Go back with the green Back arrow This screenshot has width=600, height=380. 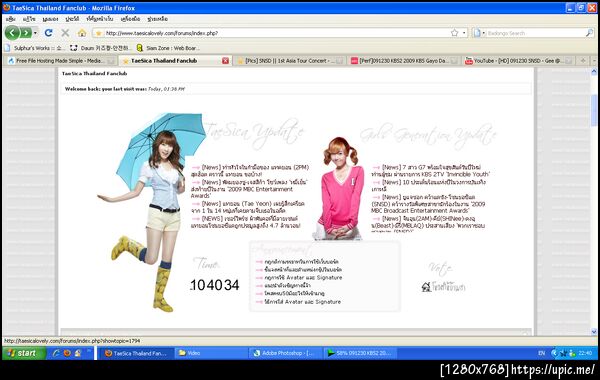click(12, 33)
